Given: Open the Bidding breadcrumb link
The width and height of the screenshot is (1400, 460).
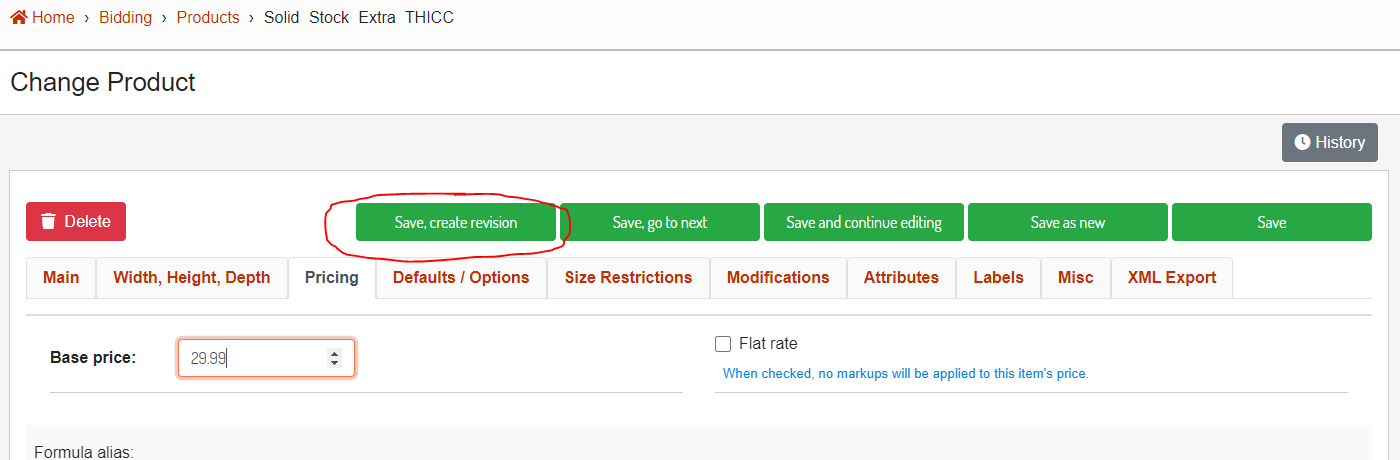Looking at the screenshot, I should tap(125, 17).
